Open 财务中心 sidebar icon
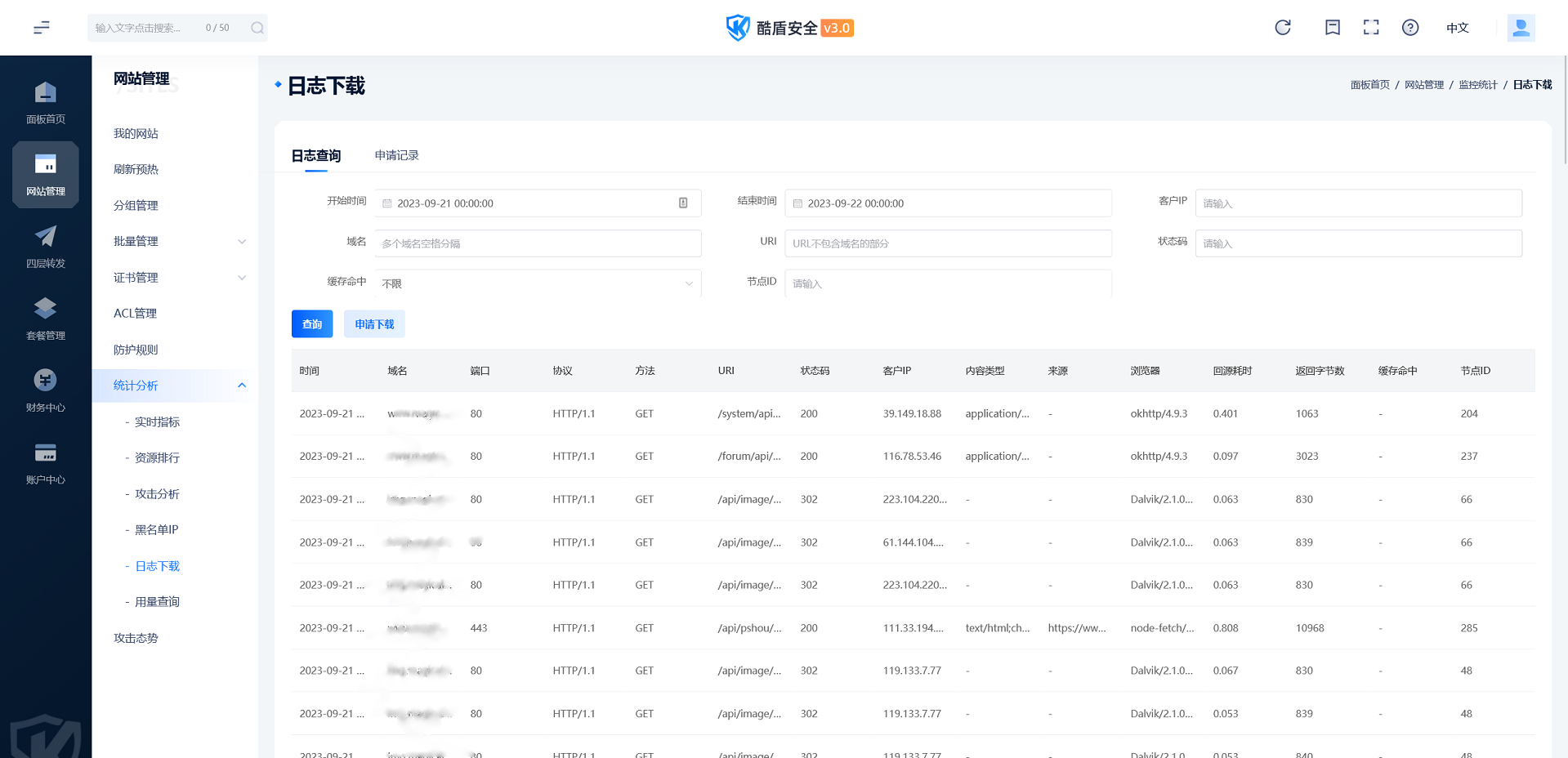Viewport: 1568px width, 758px height. [x=46, y=390]
